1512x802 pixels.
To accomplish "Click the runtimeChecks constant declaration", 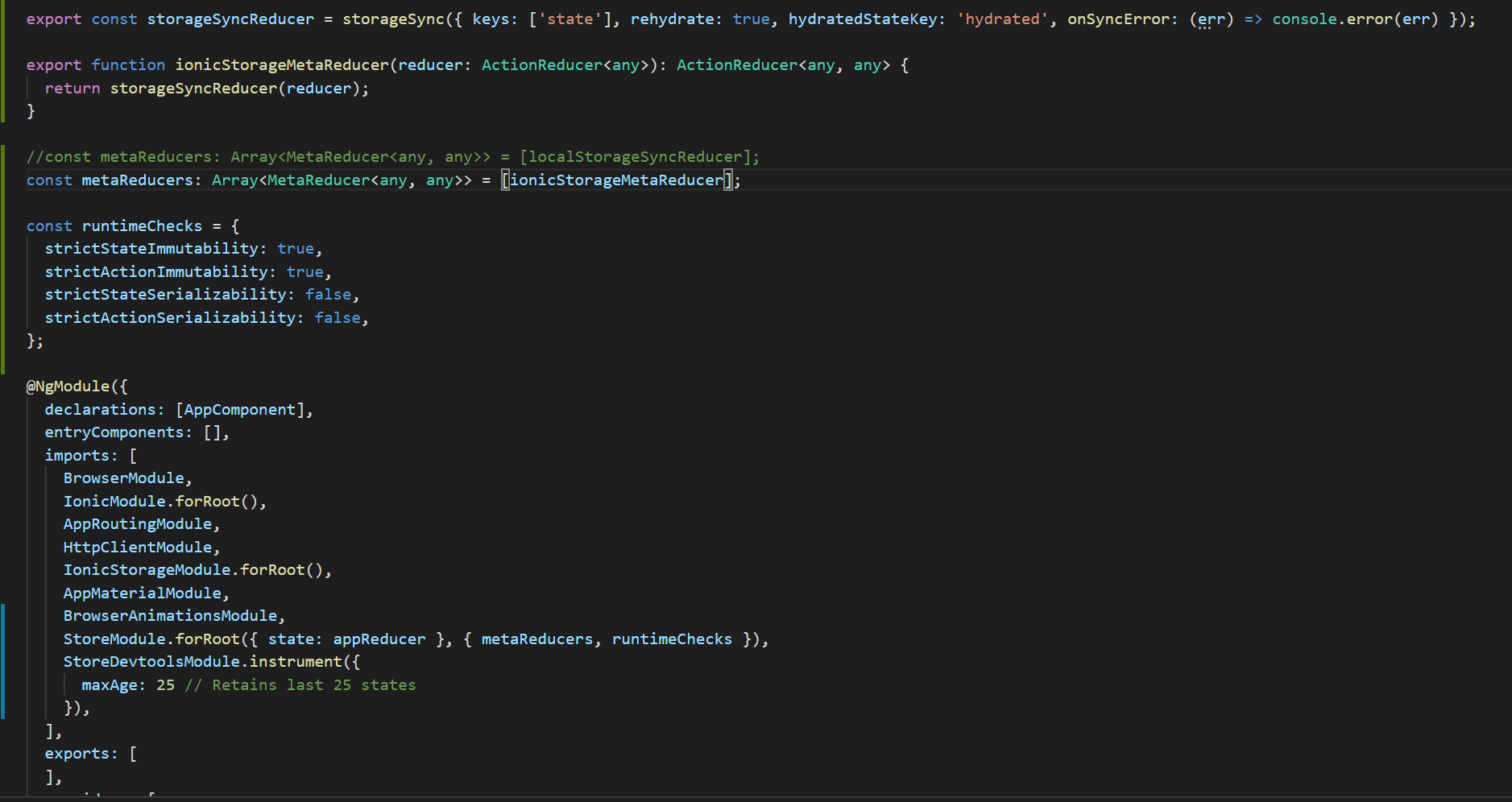I will (x=142, y=225).
